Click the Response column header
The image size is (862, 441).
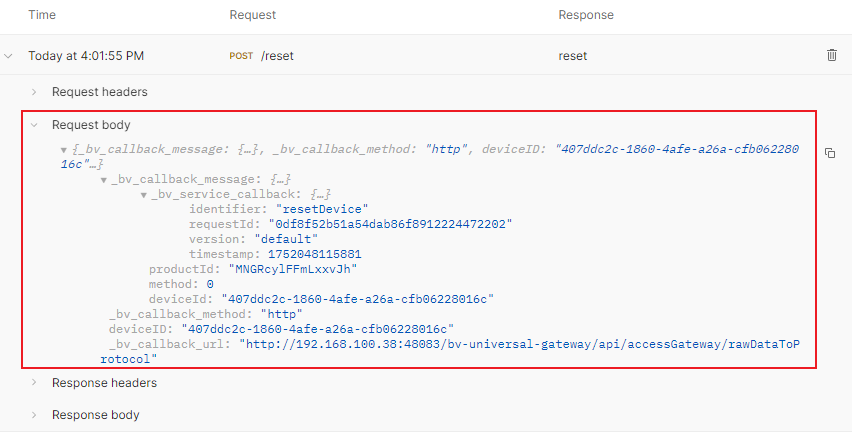[586, 15]
